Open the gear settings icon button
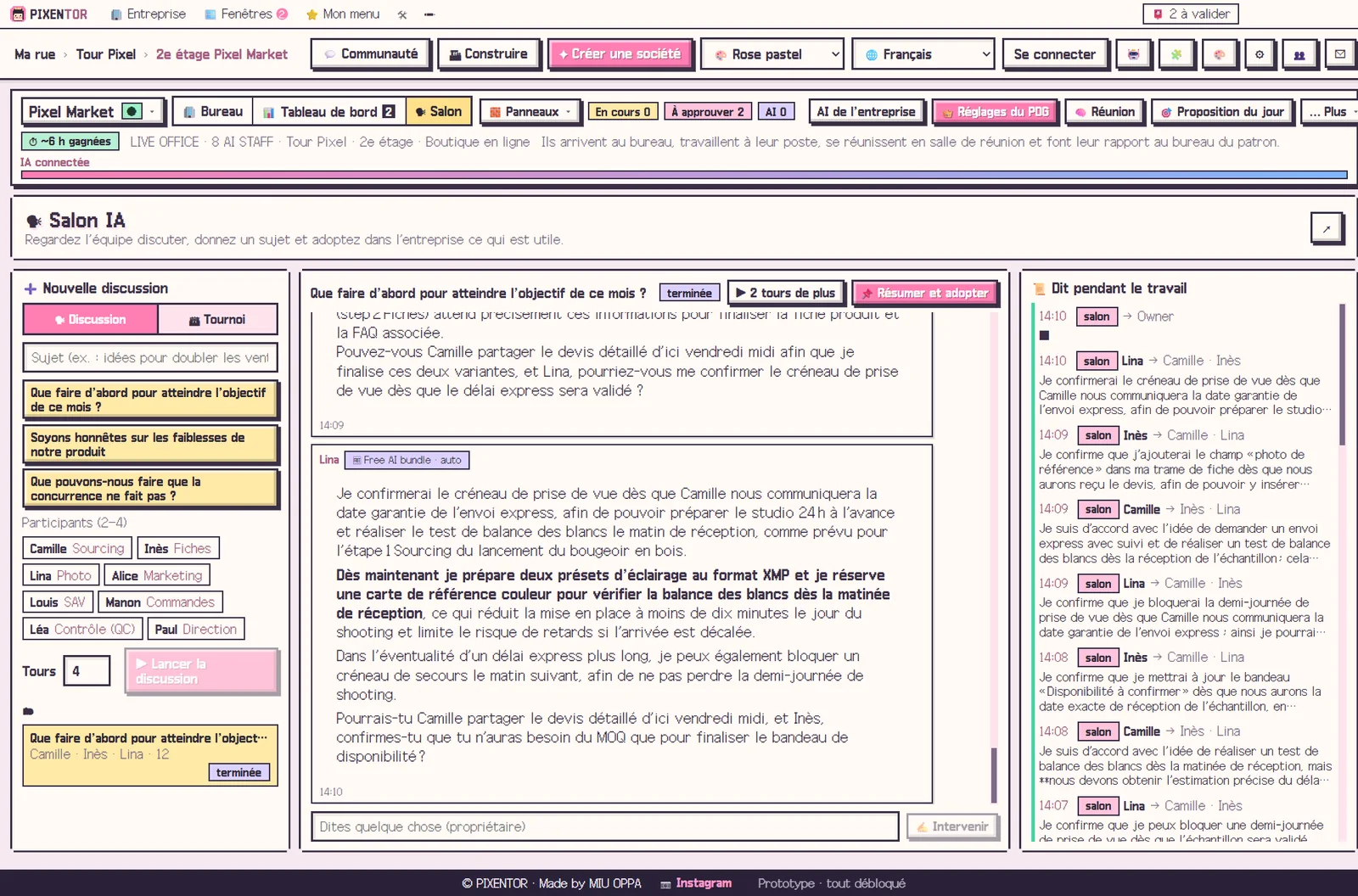 [1260, 54]
